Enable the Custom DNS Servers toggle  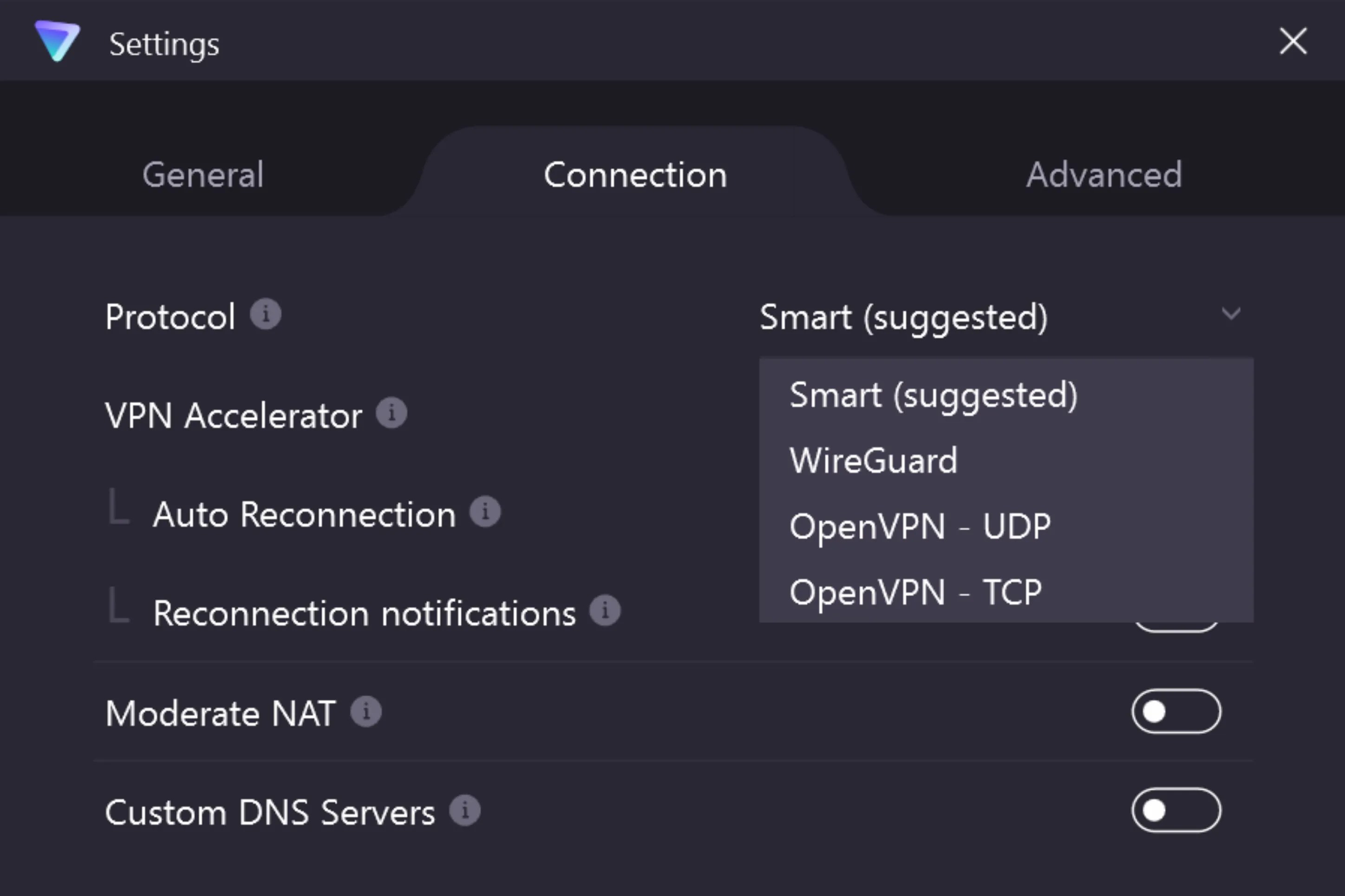pyautogui.click(x=1177, y=810)
